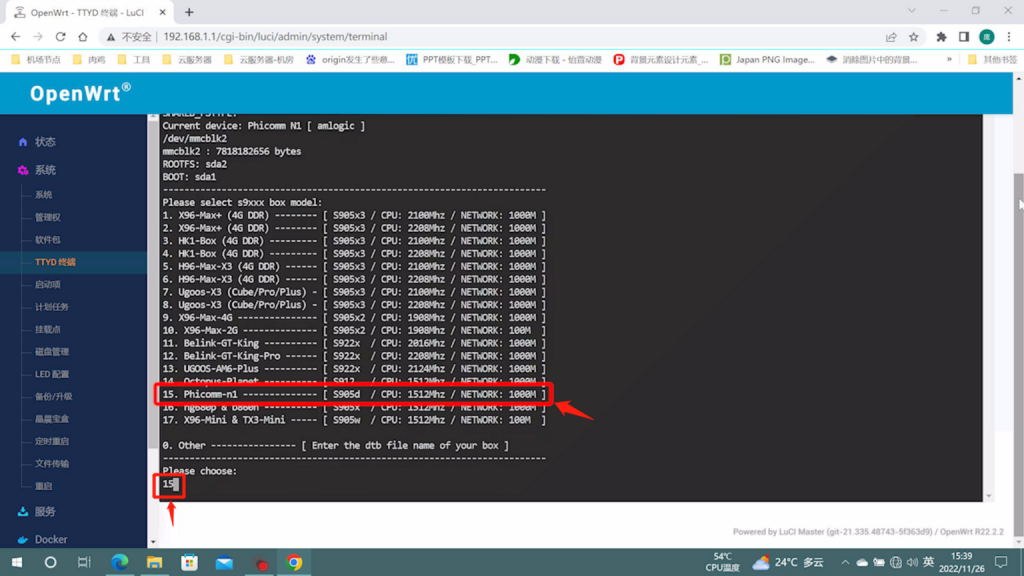Open Cortana search circle on taskbar
This screenshot has width=1024, height=576.
point(50,562)
